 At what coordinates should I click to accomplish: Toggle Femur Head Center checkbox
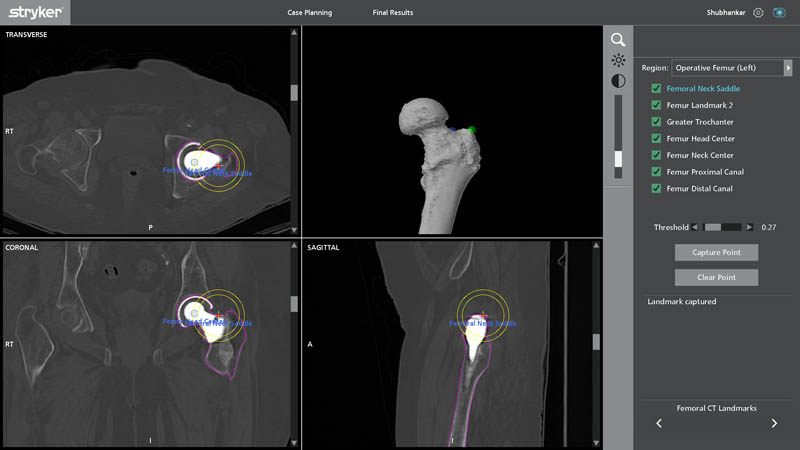pyautogui.click(x=656, y=138)
